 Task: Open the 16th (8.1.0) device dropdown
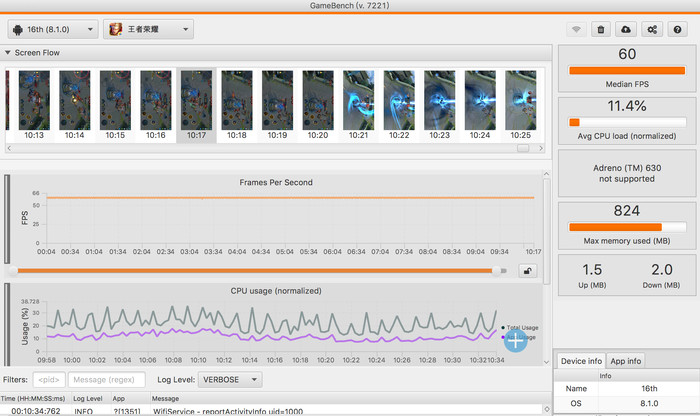(53, 29)
